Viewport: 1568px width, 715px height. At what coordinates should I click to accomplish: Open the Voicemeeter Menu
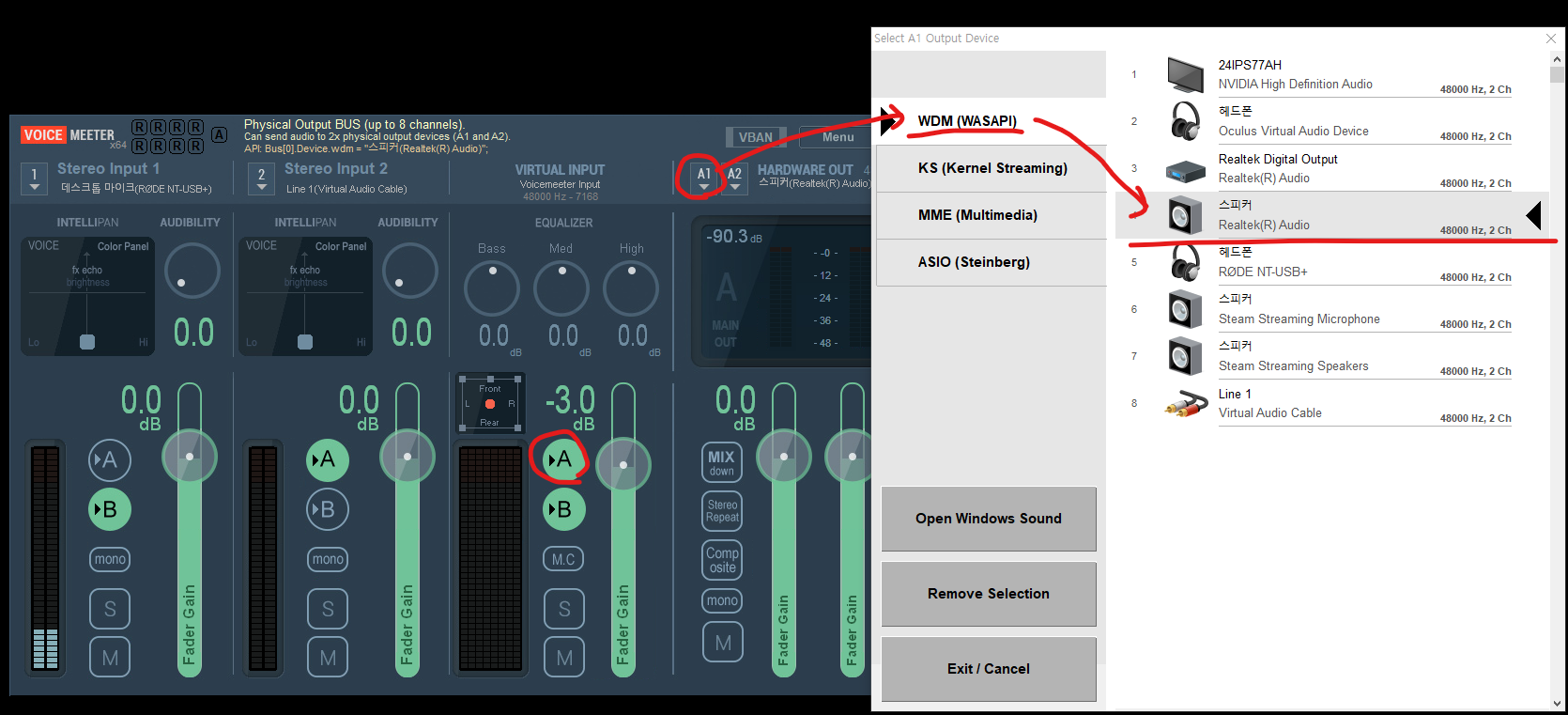pos(838,137)
